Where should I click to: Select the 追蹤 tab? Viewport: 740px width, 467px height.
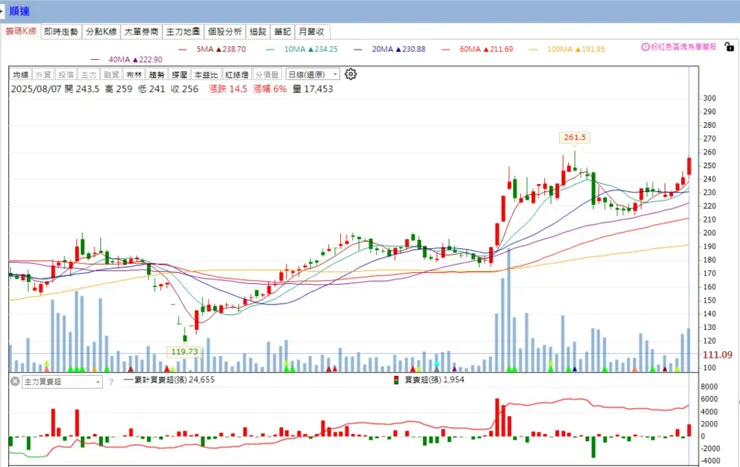click(258, 32)
